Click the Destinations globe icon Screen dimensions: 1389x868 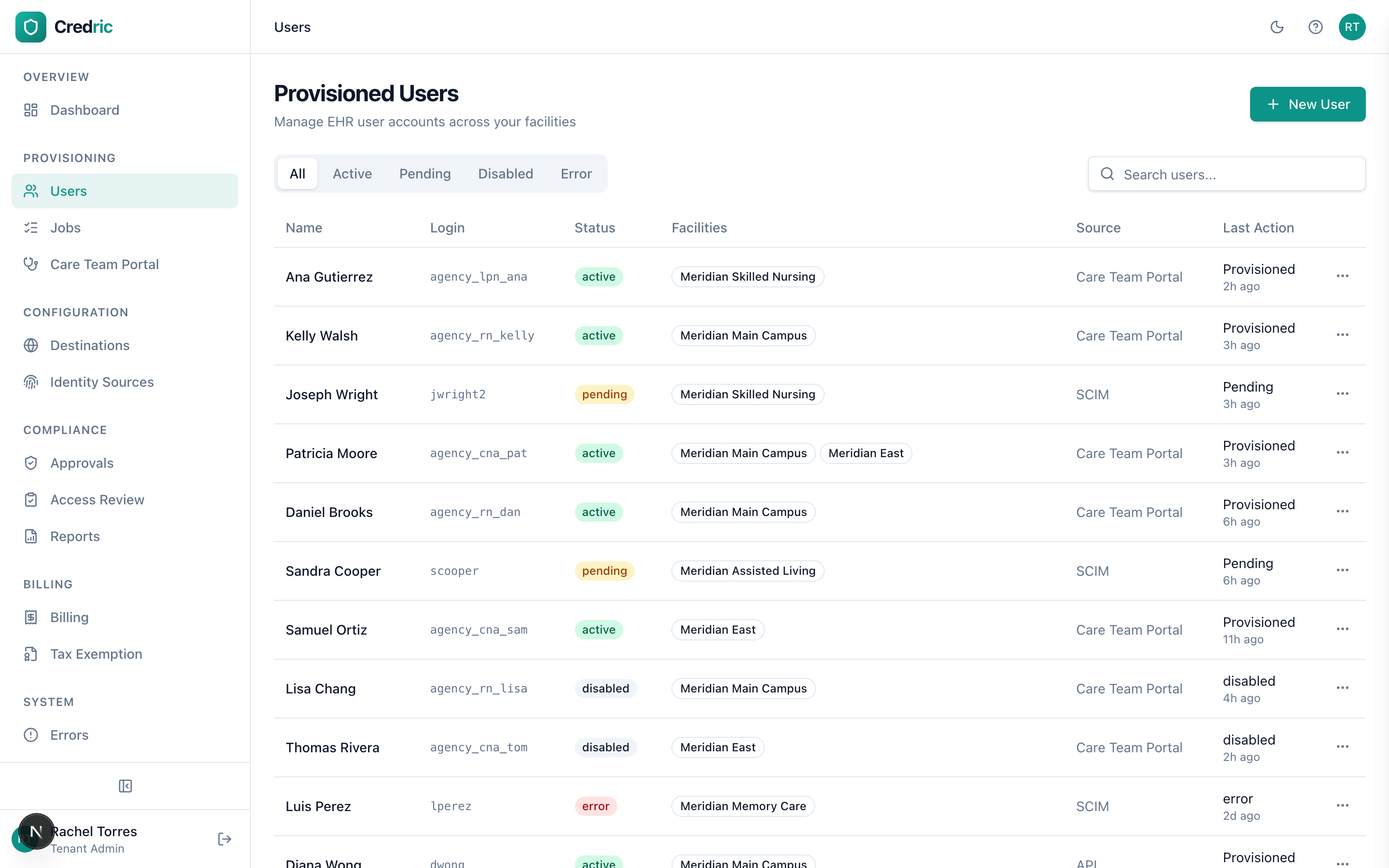(x=31, y=346)
